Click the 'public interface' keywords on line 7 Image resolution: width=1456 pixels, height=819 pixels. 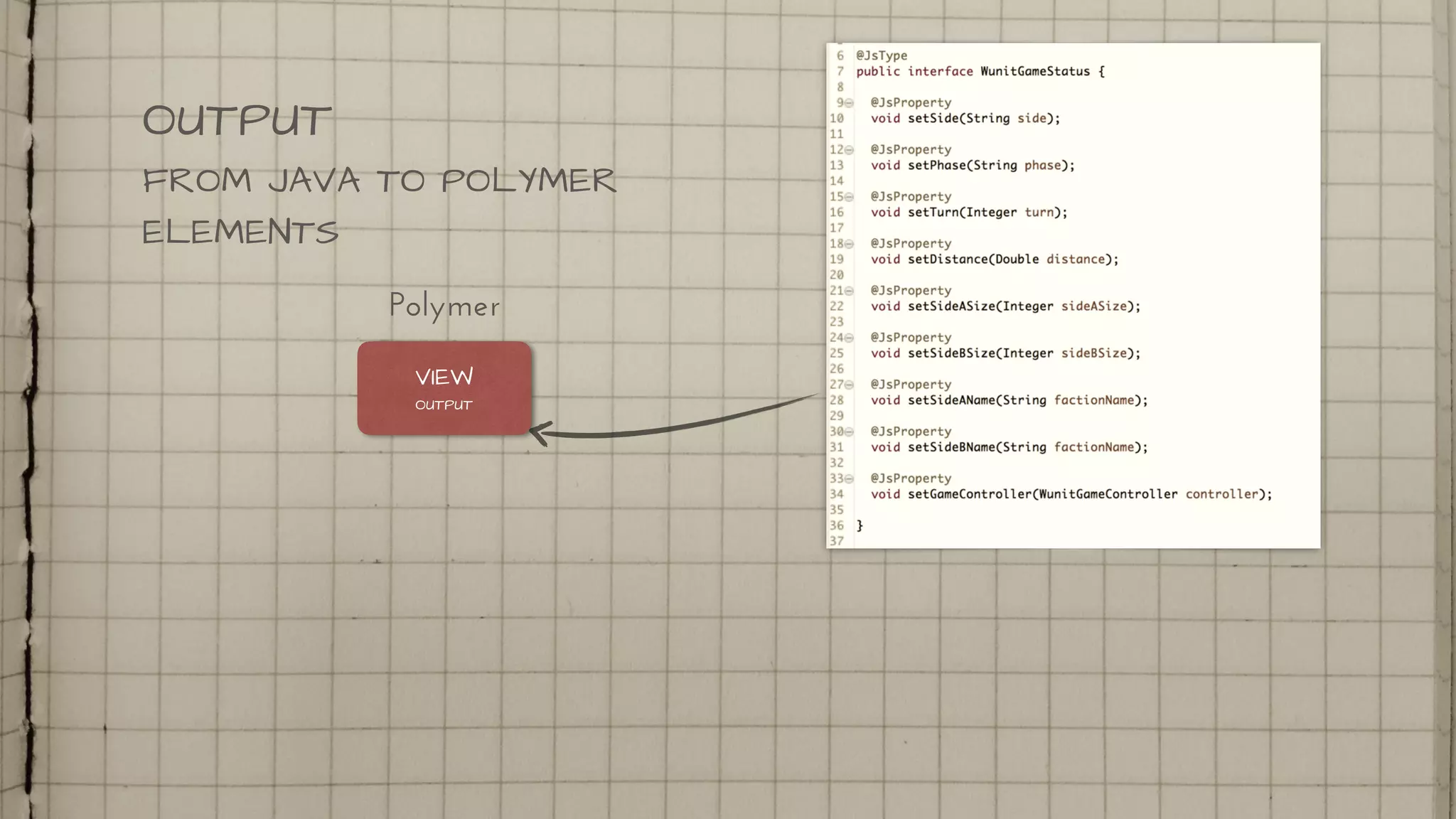pyautogui.click(x=914, y=71)
